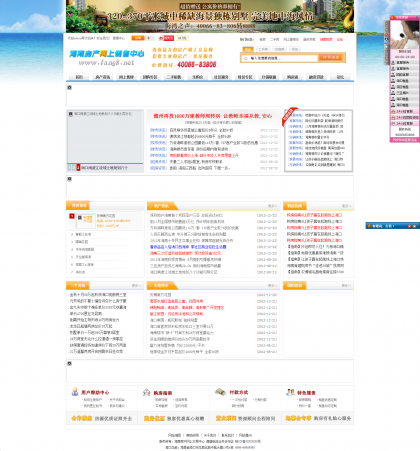Close the pink customer service chat widget

tap(418, 17)
